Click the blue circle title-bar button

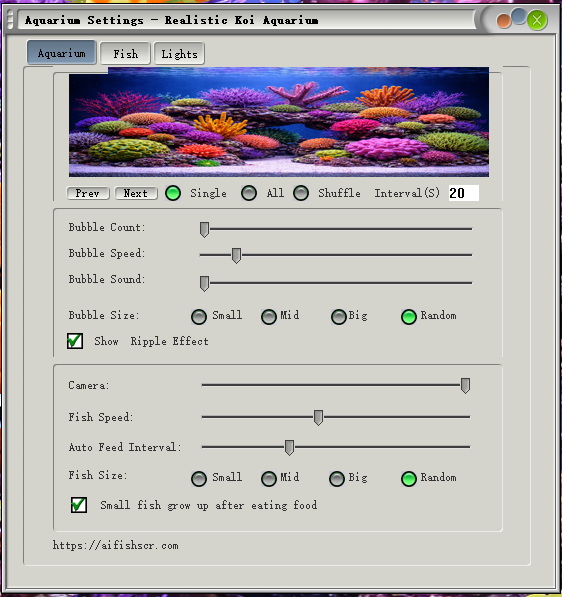pos(518,17)
